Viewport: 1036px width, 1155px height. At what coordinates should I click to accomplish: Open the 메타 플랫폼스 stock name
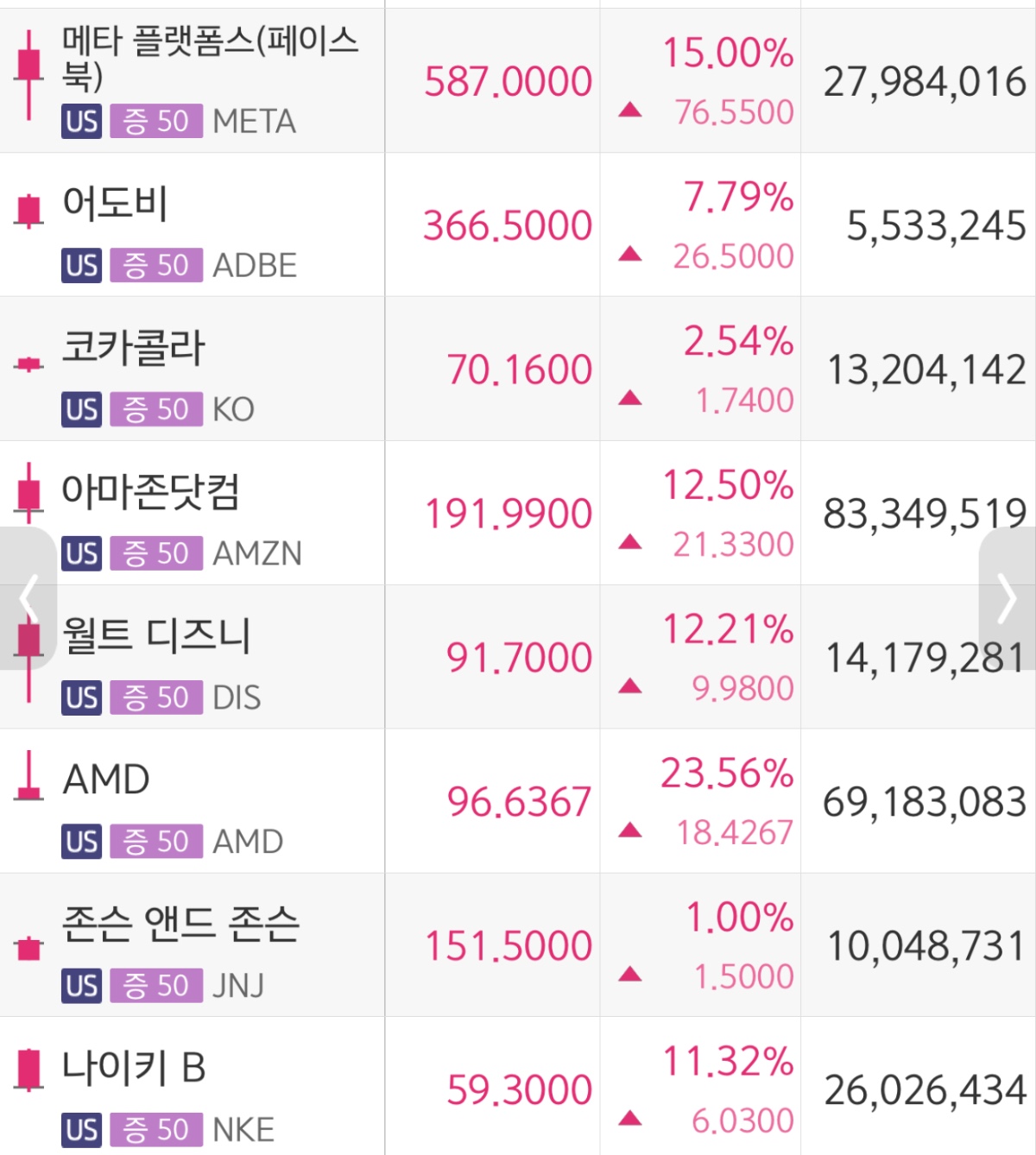[209, 57]
